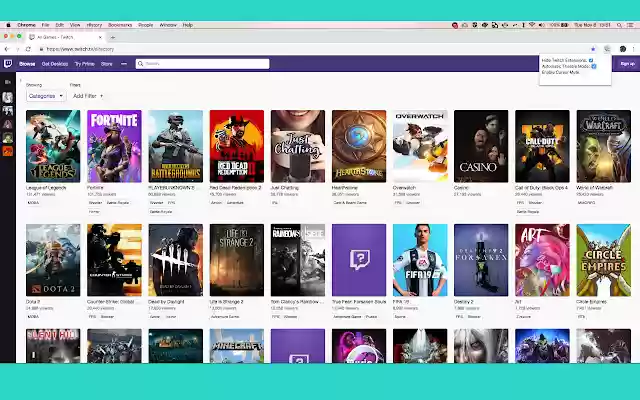
Task: Uncheck Hide Twitch Extensions checkbox
Action: click(591, 60)
